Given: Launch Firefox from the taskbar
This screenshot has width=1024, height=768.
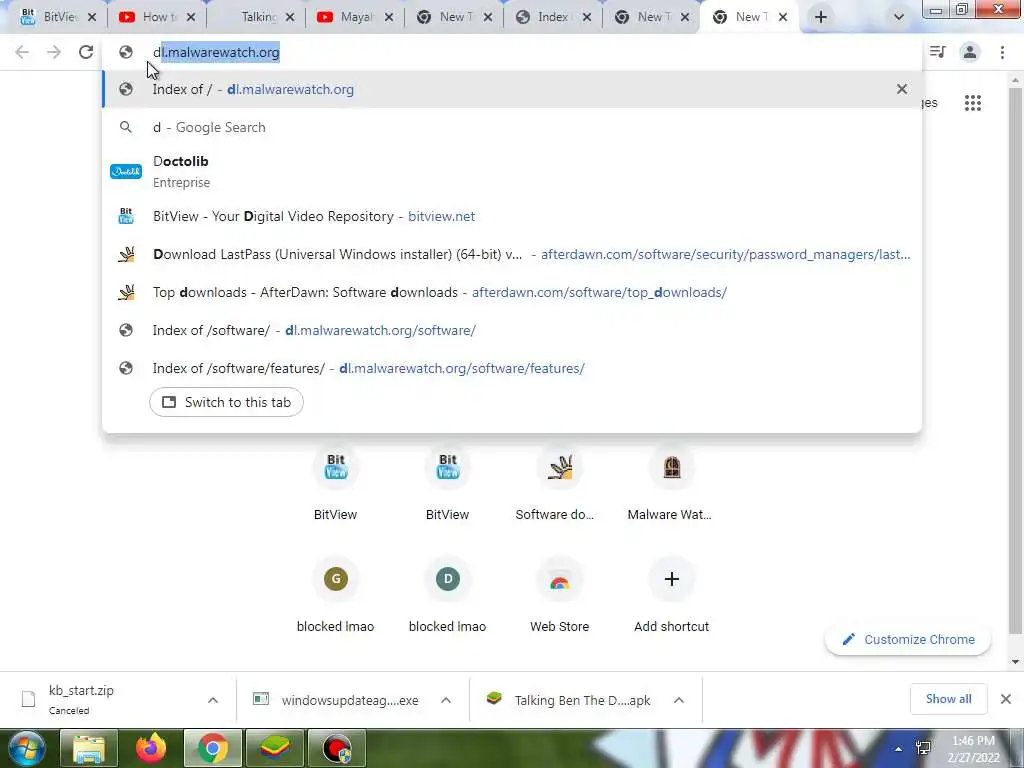Looking at the screenshot, I should coord(151,748).
